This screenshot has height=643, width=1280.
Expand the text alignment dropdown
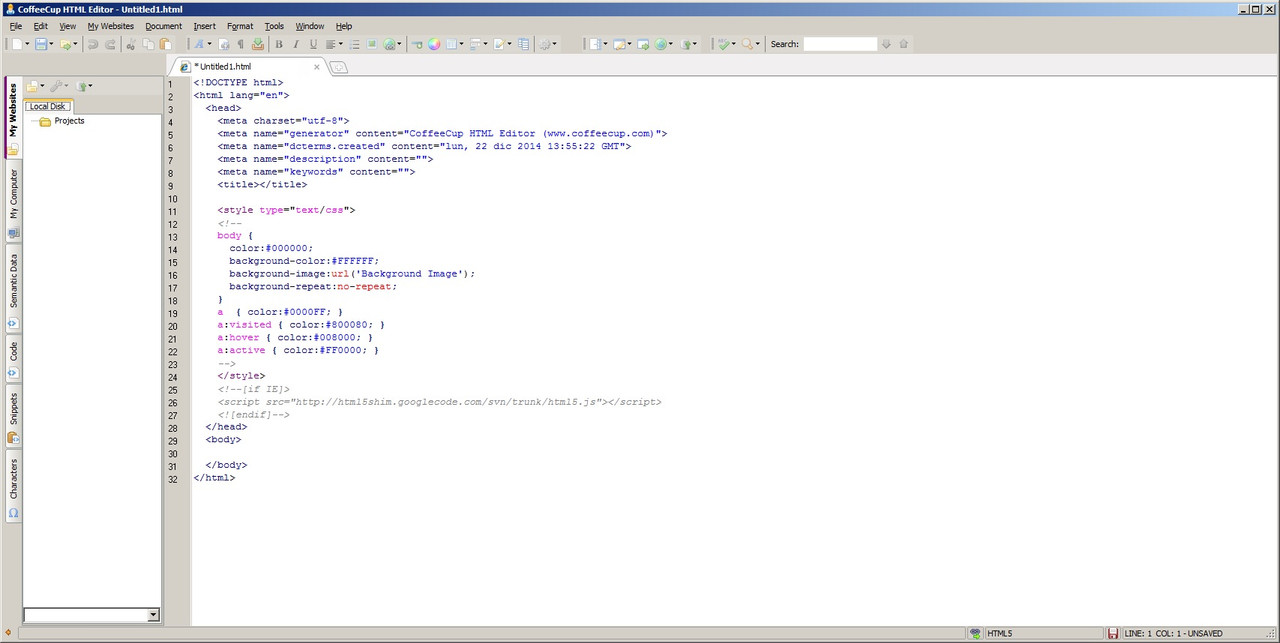[340, 44]
